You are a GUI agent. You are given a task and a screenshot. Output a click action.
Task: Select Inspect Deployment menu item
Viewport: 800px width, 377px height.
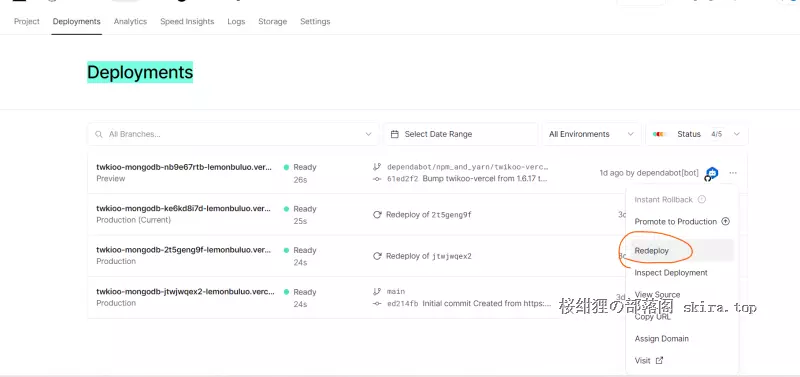pos(682,272)
